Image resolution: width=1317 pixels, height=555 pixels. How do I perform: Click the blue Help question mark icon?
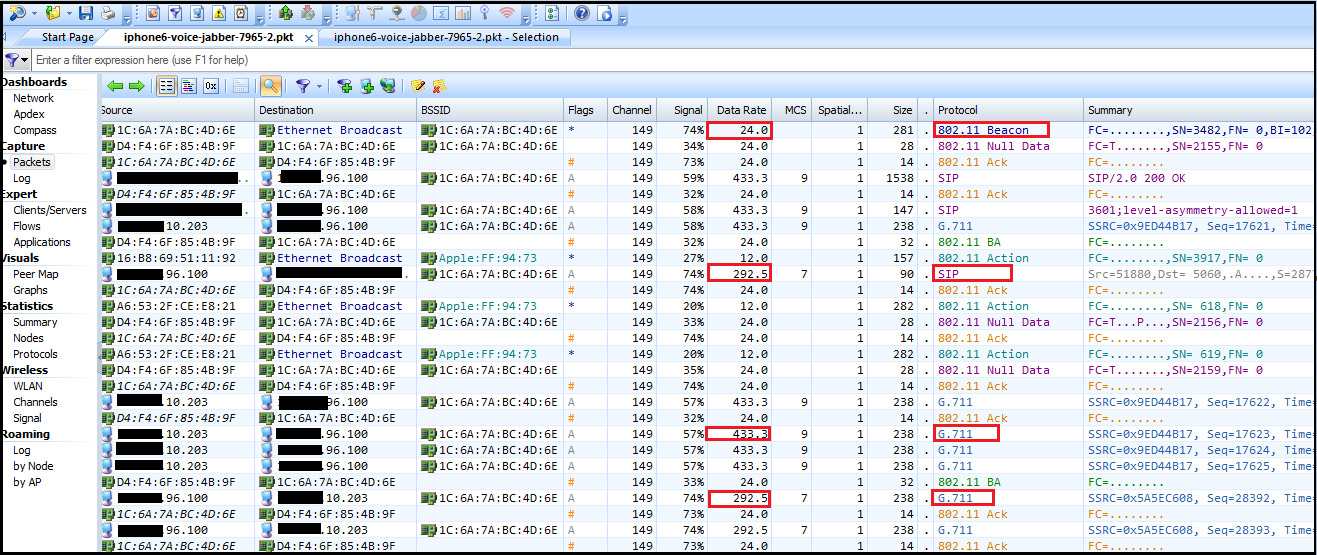point(581,13)
